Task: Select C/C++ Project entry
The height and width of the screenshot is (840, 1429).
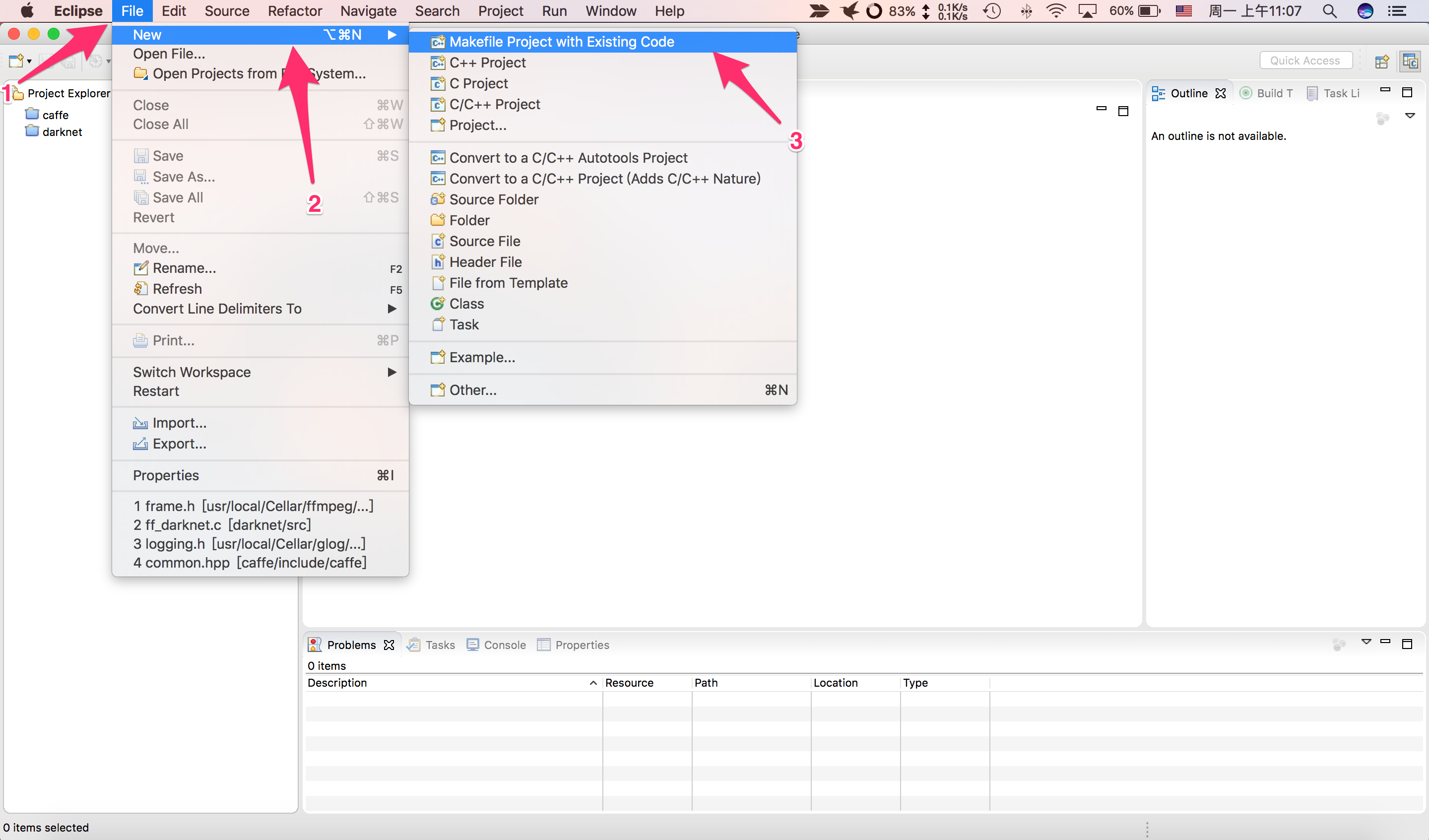Action: pos(602,104)
